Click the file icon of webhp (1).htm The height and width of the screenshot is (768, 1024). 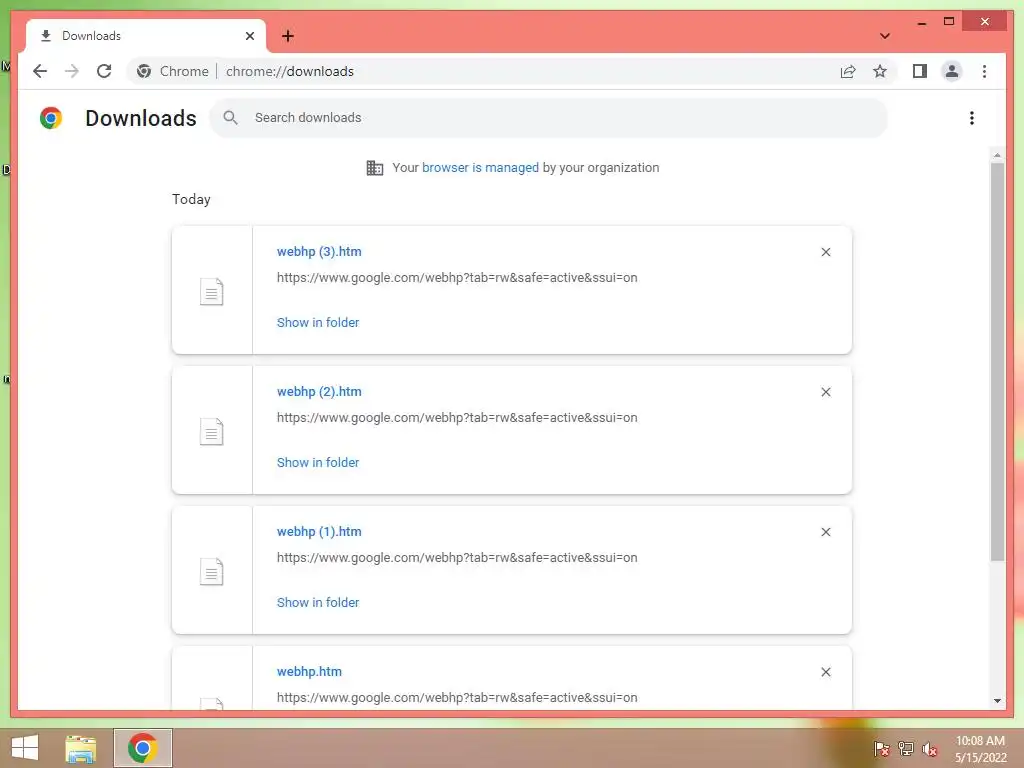[x=212, y=572]
